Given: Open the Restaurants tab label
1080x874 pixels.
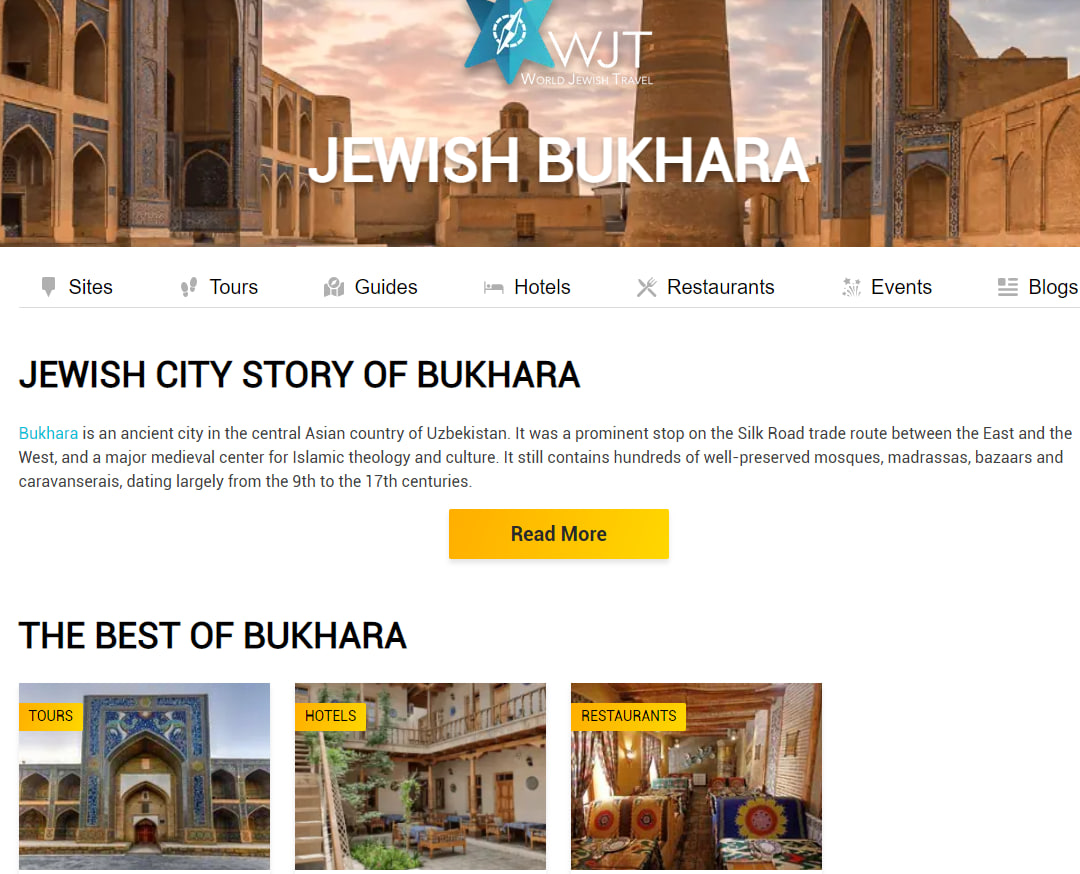Looking at the screenshot, I should 720,287.
